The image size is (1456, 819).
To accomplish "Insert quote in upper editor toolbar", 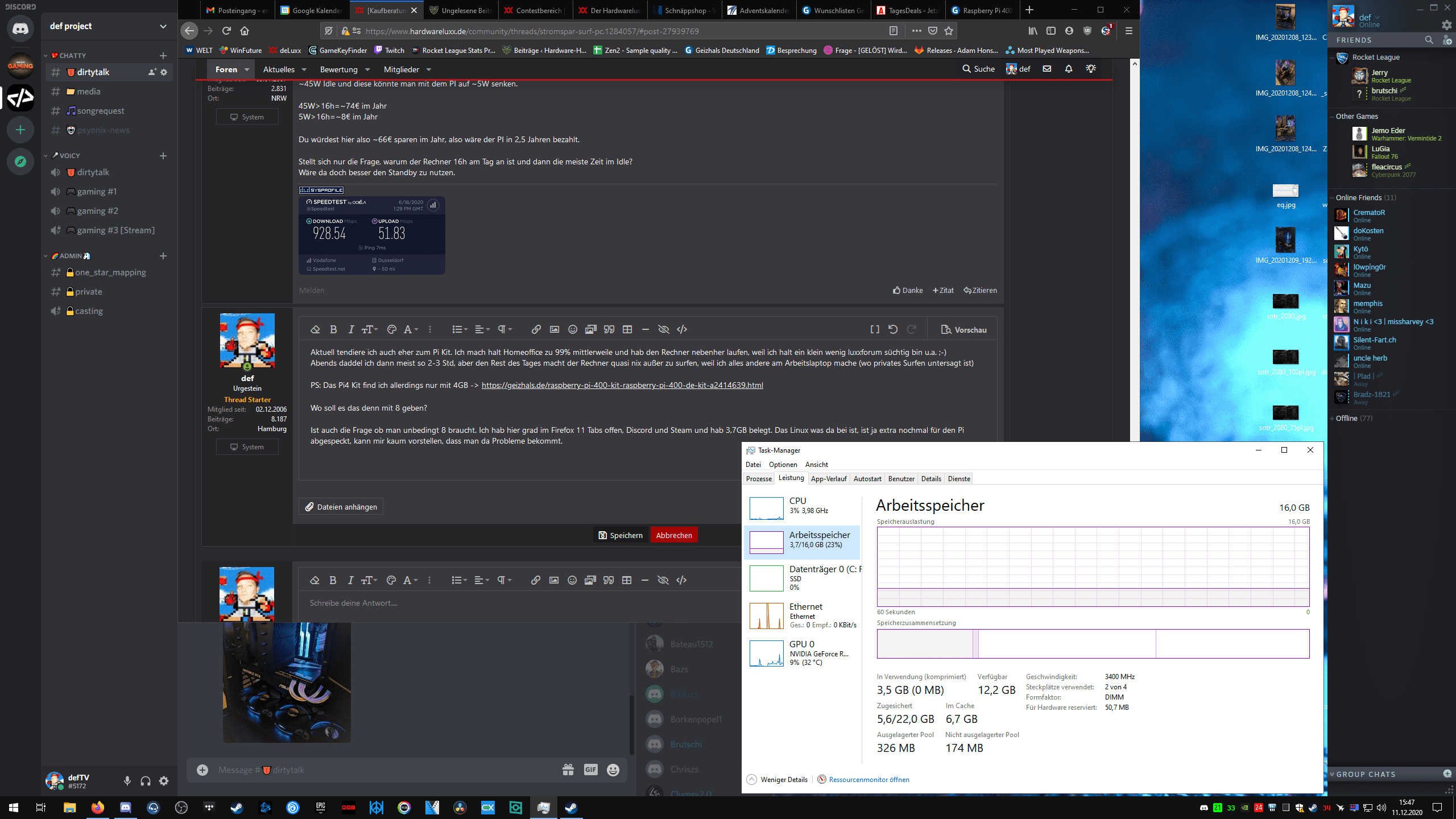I will tap(609, 329).
